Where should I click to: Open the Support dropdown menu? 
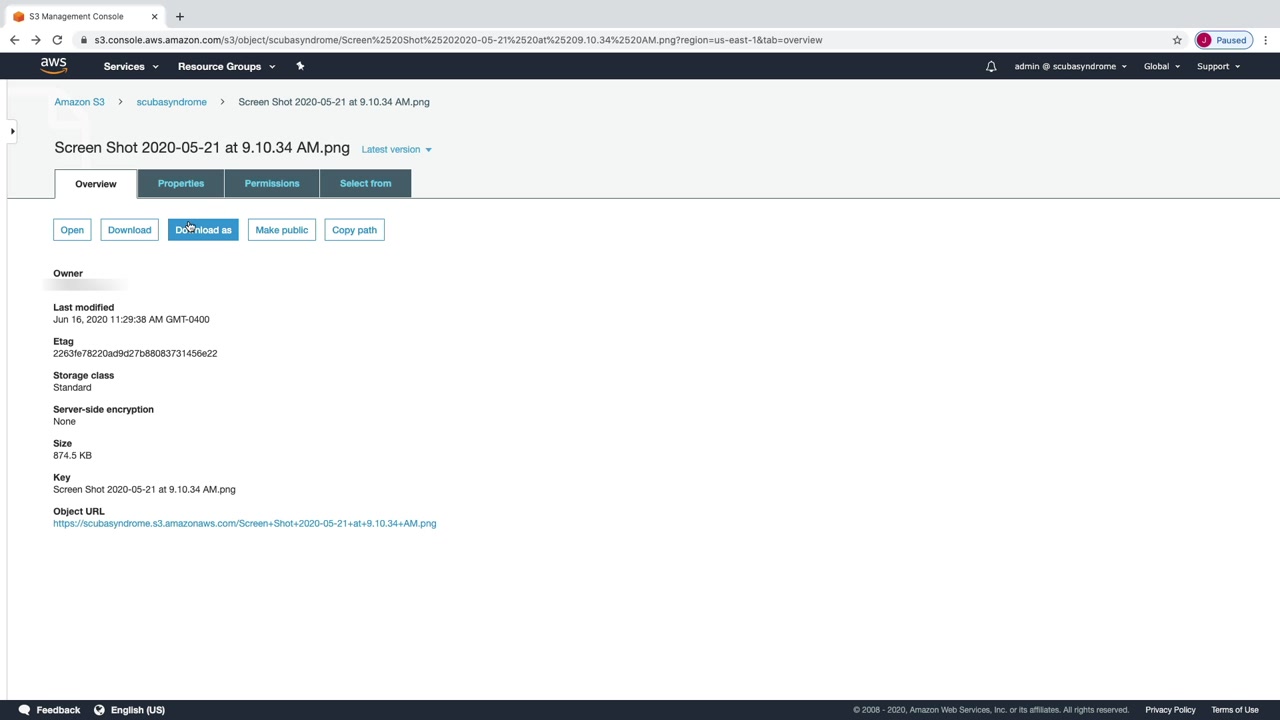click(x=1218, y=66)
